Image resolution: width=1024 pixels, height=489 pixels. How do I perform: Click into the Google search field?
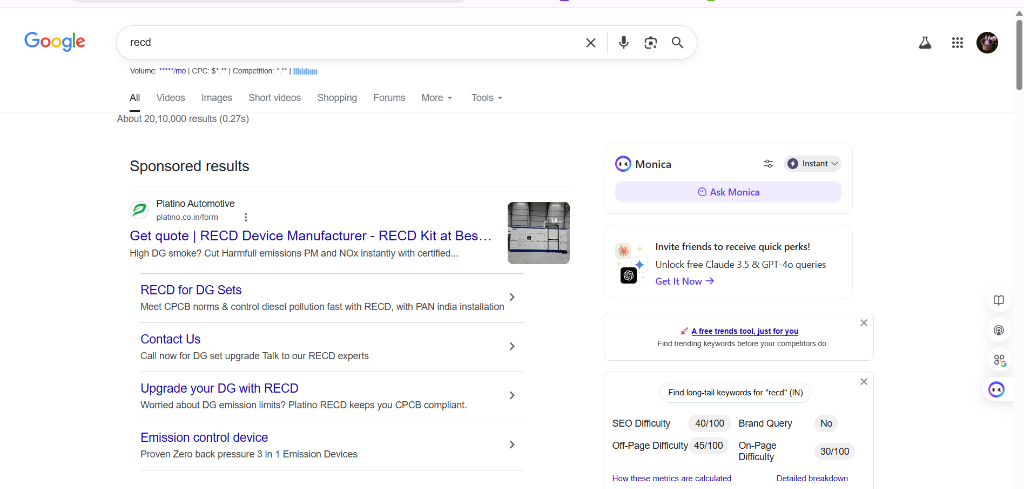tap(353, 42)
